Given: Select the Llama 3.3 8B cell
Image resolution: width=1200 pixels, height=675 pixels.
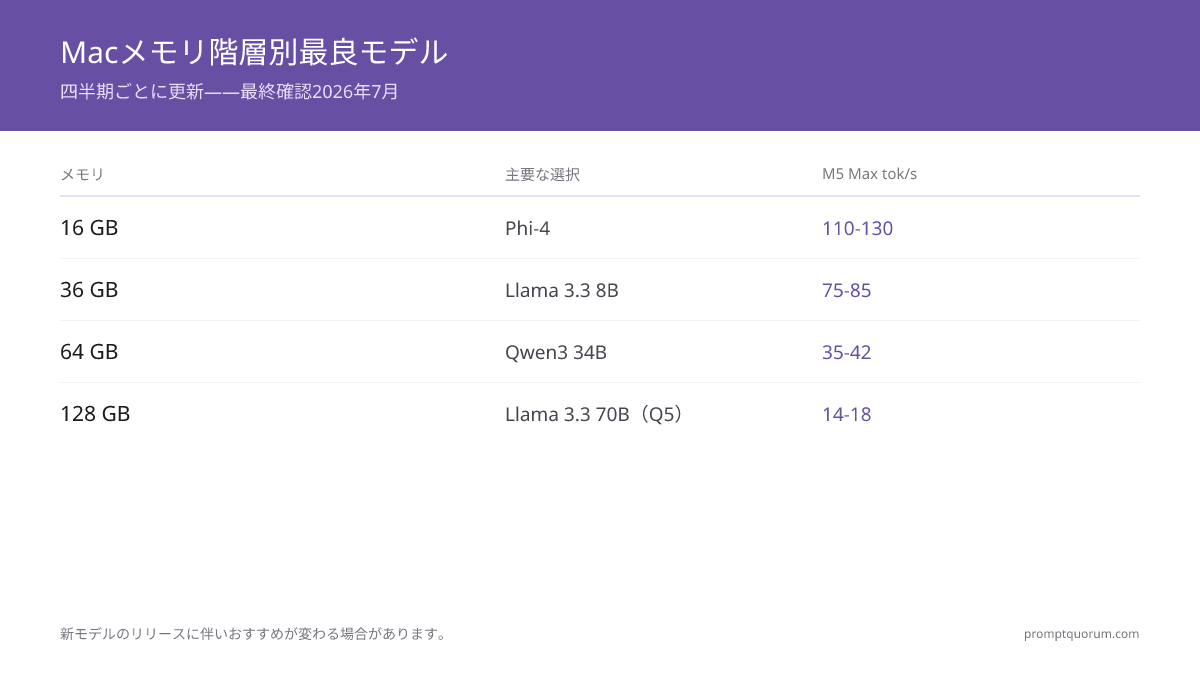Looking at the screenshot, I should tap(562, 291).
